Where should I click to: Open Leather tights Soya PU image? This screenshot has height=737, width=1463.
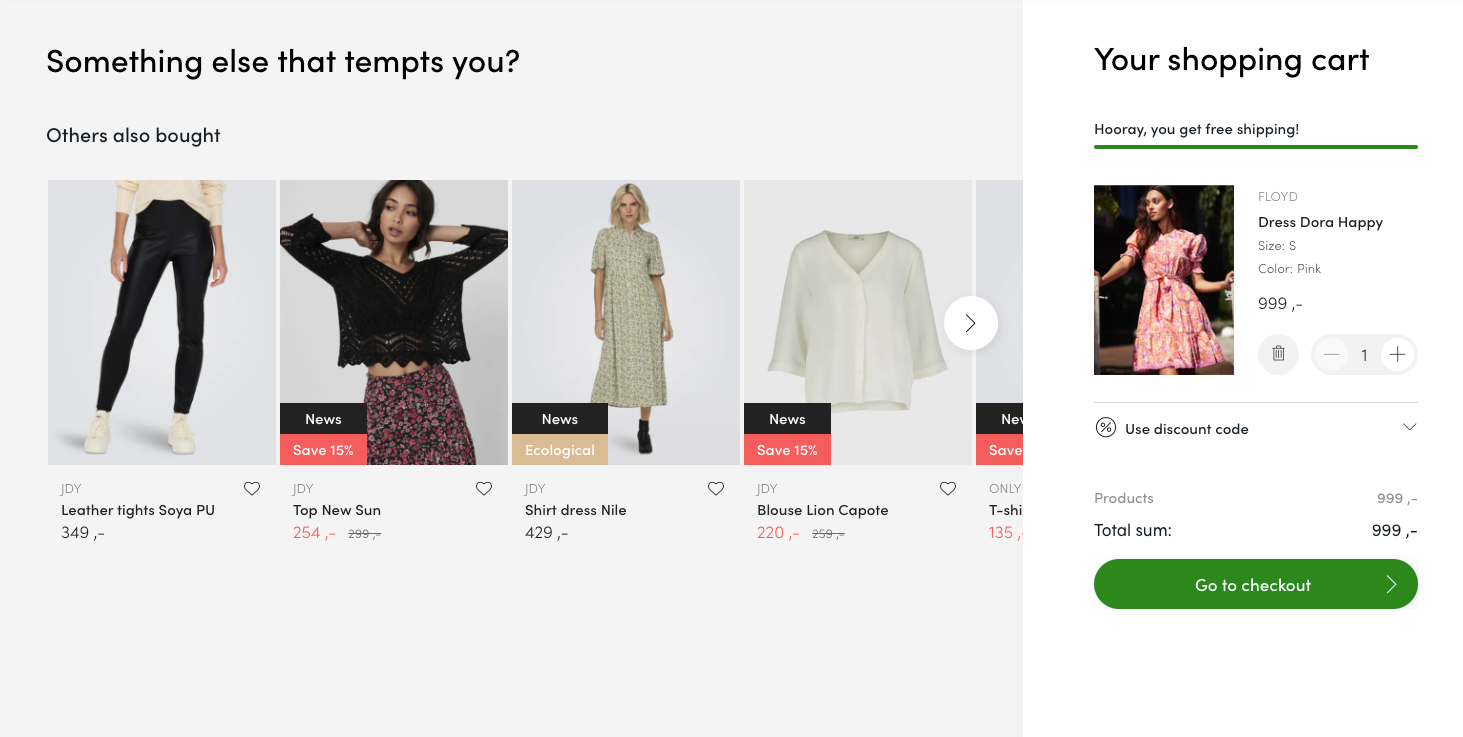pyautogui.click(x=162, y=322)
